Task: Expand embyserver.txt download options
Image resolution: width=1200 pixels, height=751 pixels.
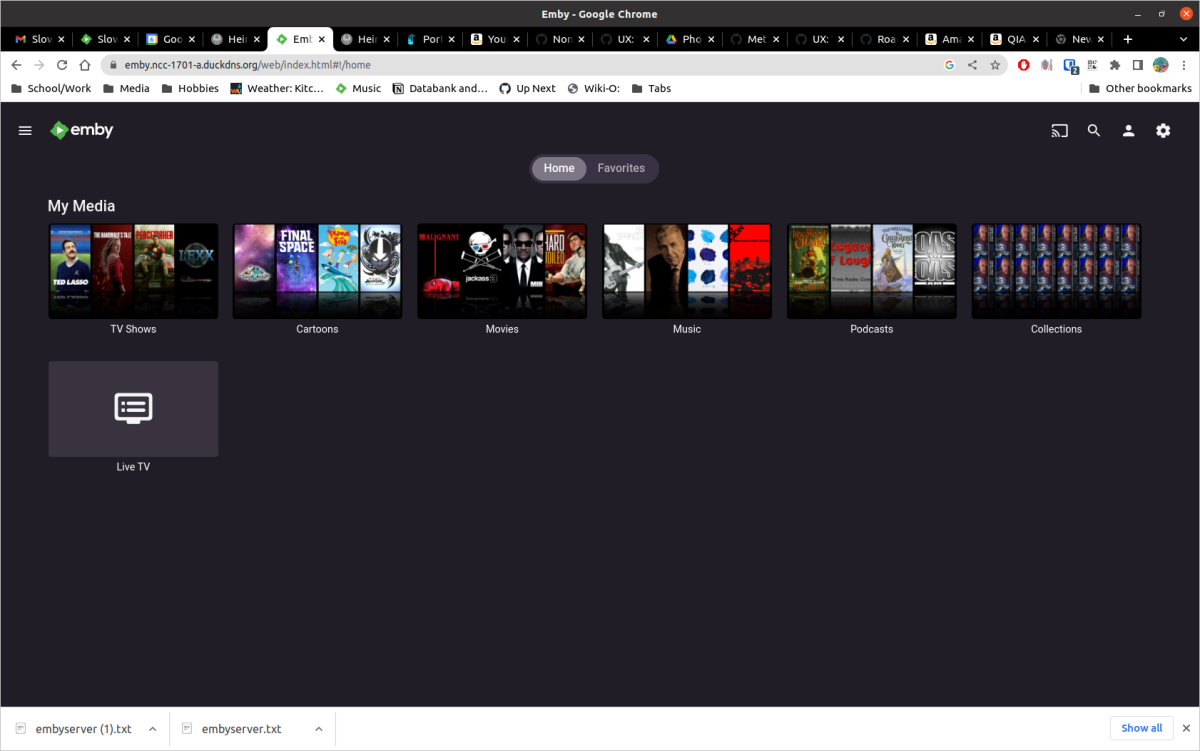Action: coord(319,729)
